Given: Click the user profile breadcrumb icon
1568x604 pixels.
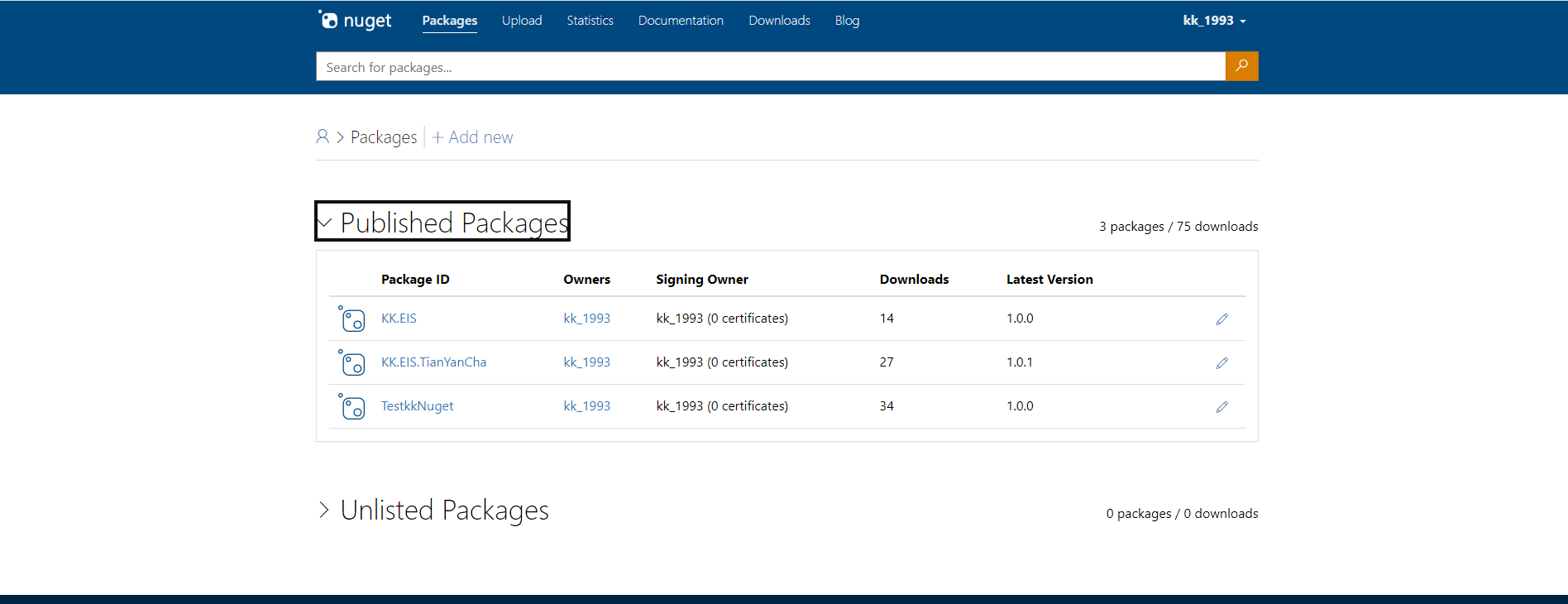Looking at the screenshot, I should [x=323, y=137].
